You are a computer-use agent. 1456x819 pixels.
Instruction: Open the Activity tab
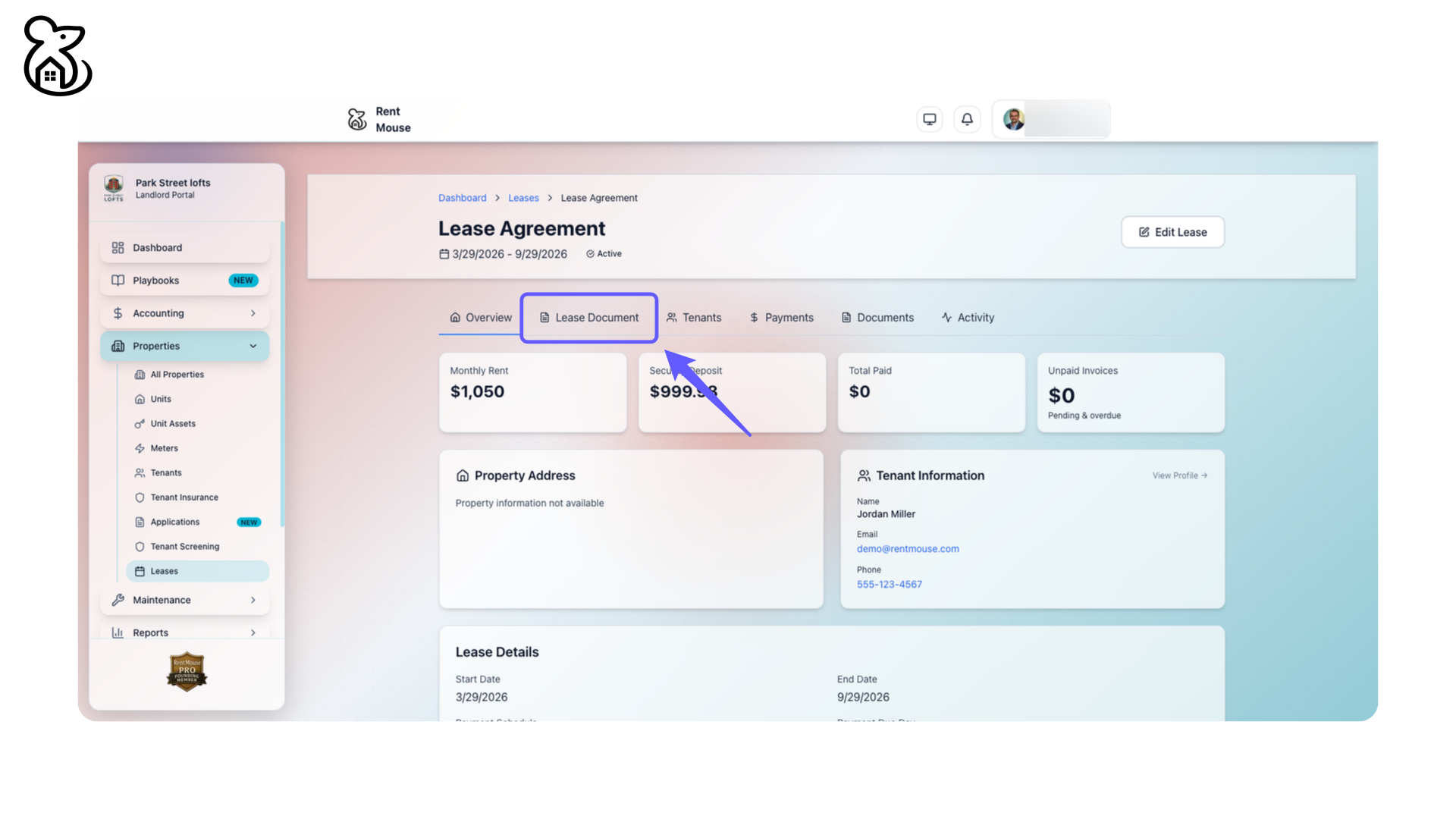point(968,318)
